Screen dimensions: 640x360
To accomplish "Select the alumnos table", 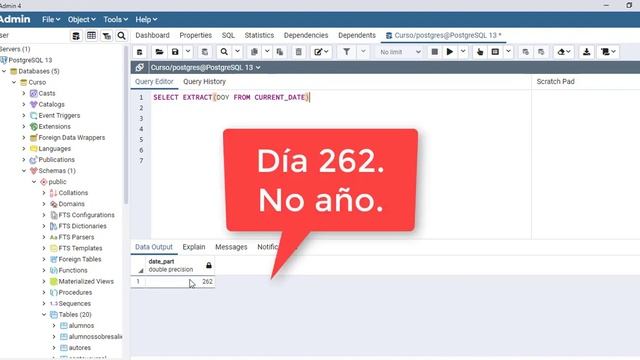I will click(81, 325).
